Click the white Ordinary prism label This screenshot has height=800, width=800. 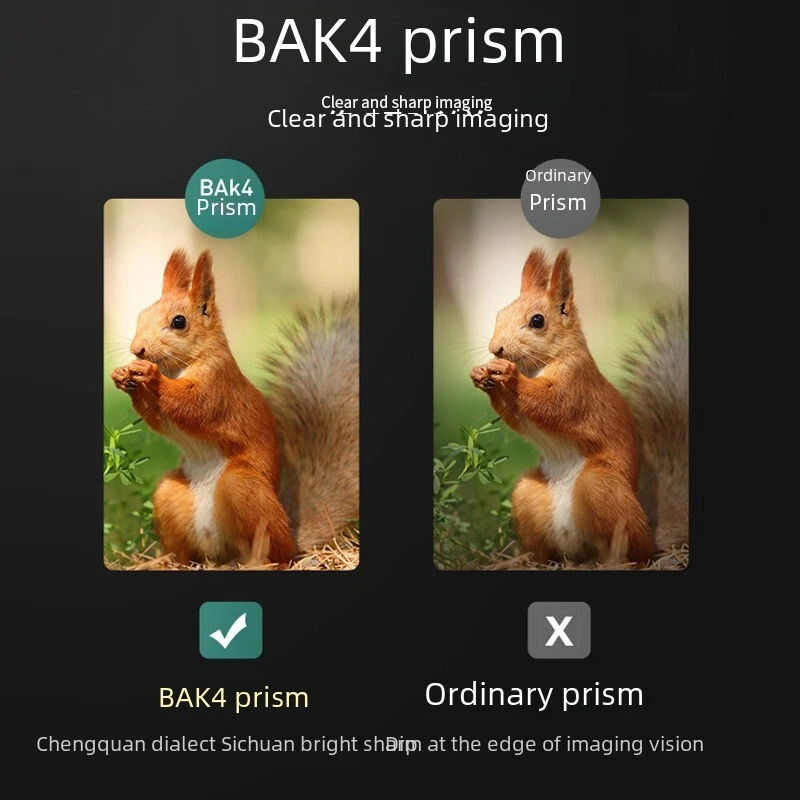pyautogui.click(x=534, y=695)
